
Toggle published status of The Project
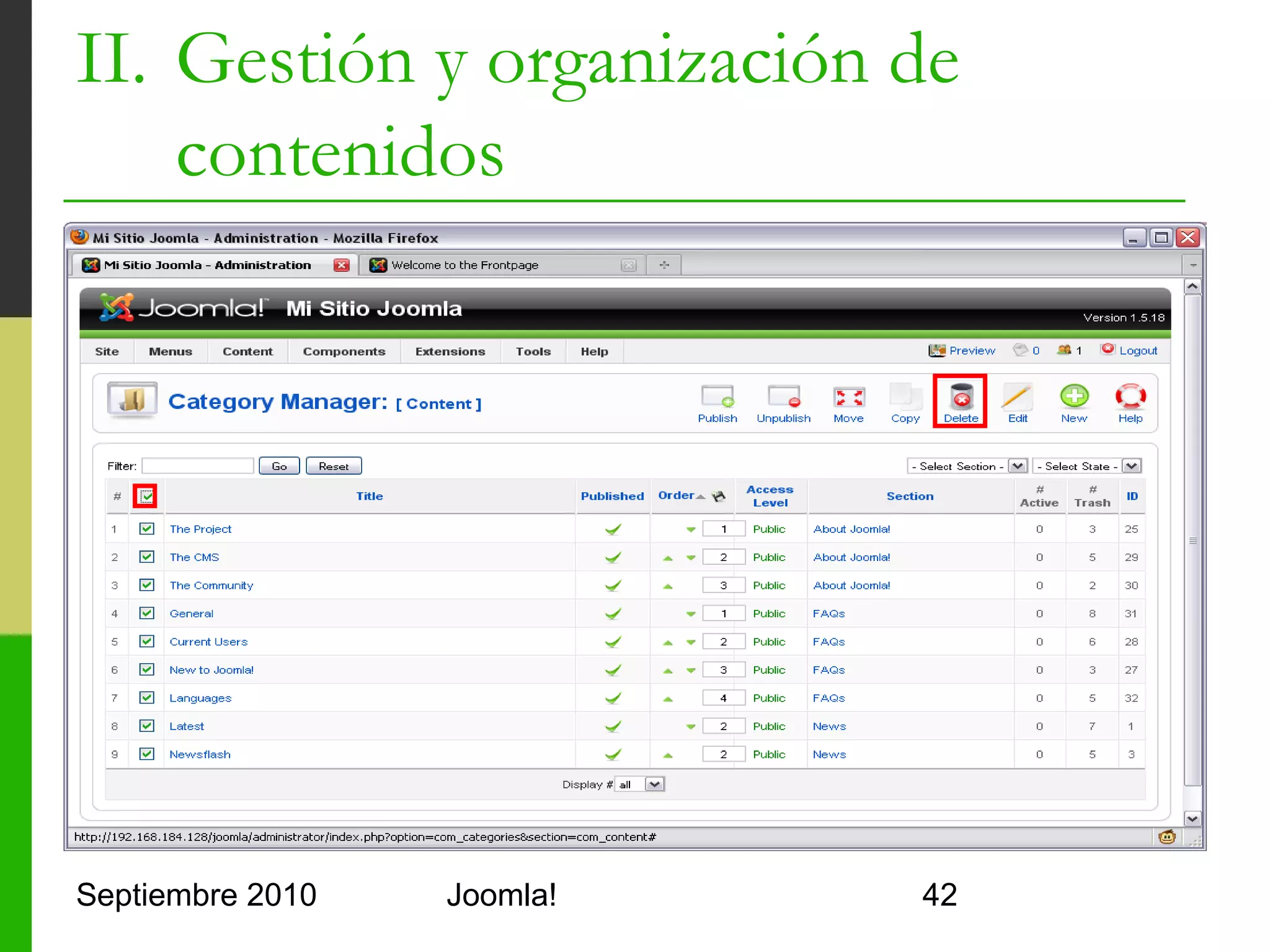pos(613,529)
